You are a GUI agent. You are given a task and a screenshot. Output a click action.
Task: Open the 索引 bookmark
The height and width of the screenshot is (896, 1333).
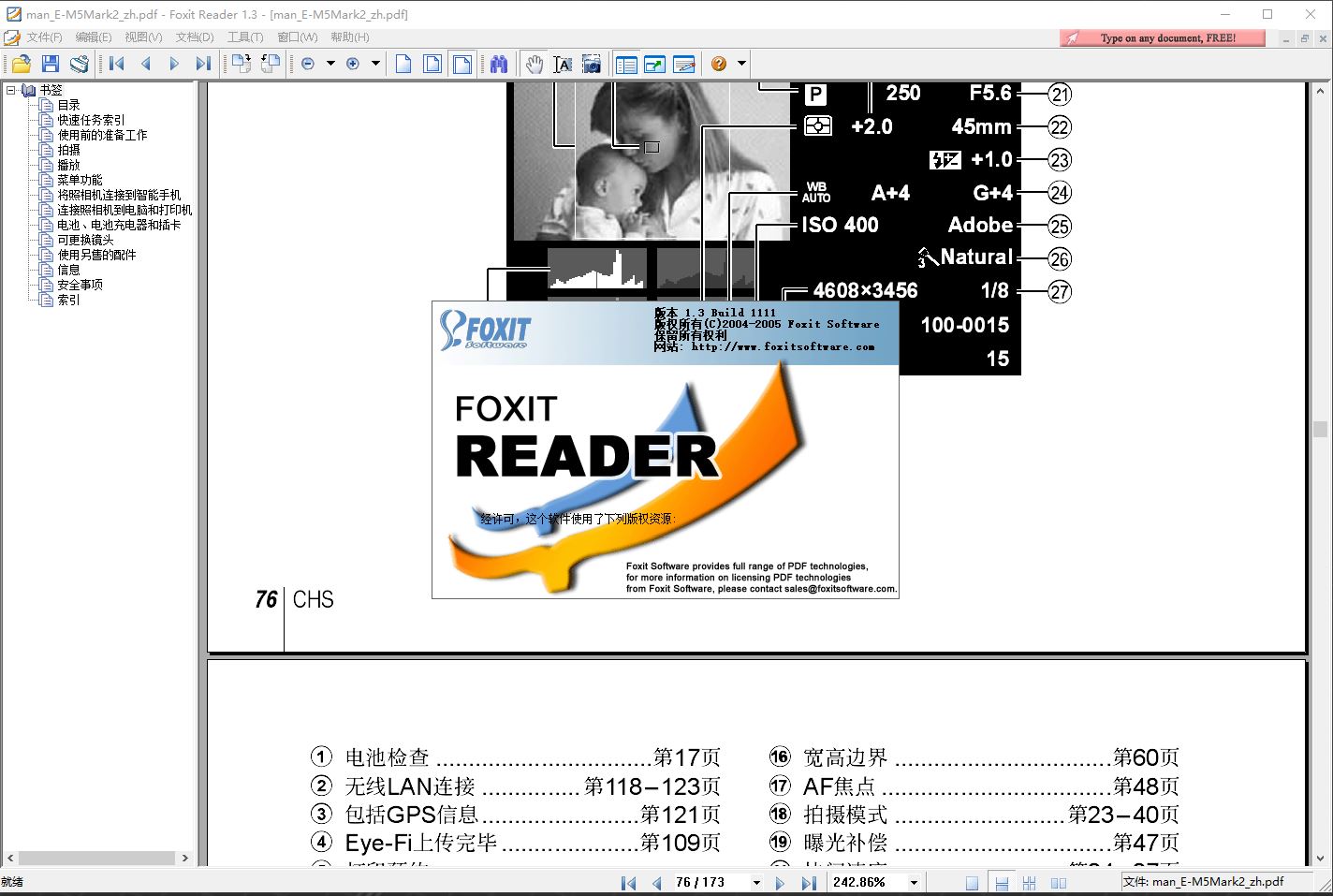(68, 300)
